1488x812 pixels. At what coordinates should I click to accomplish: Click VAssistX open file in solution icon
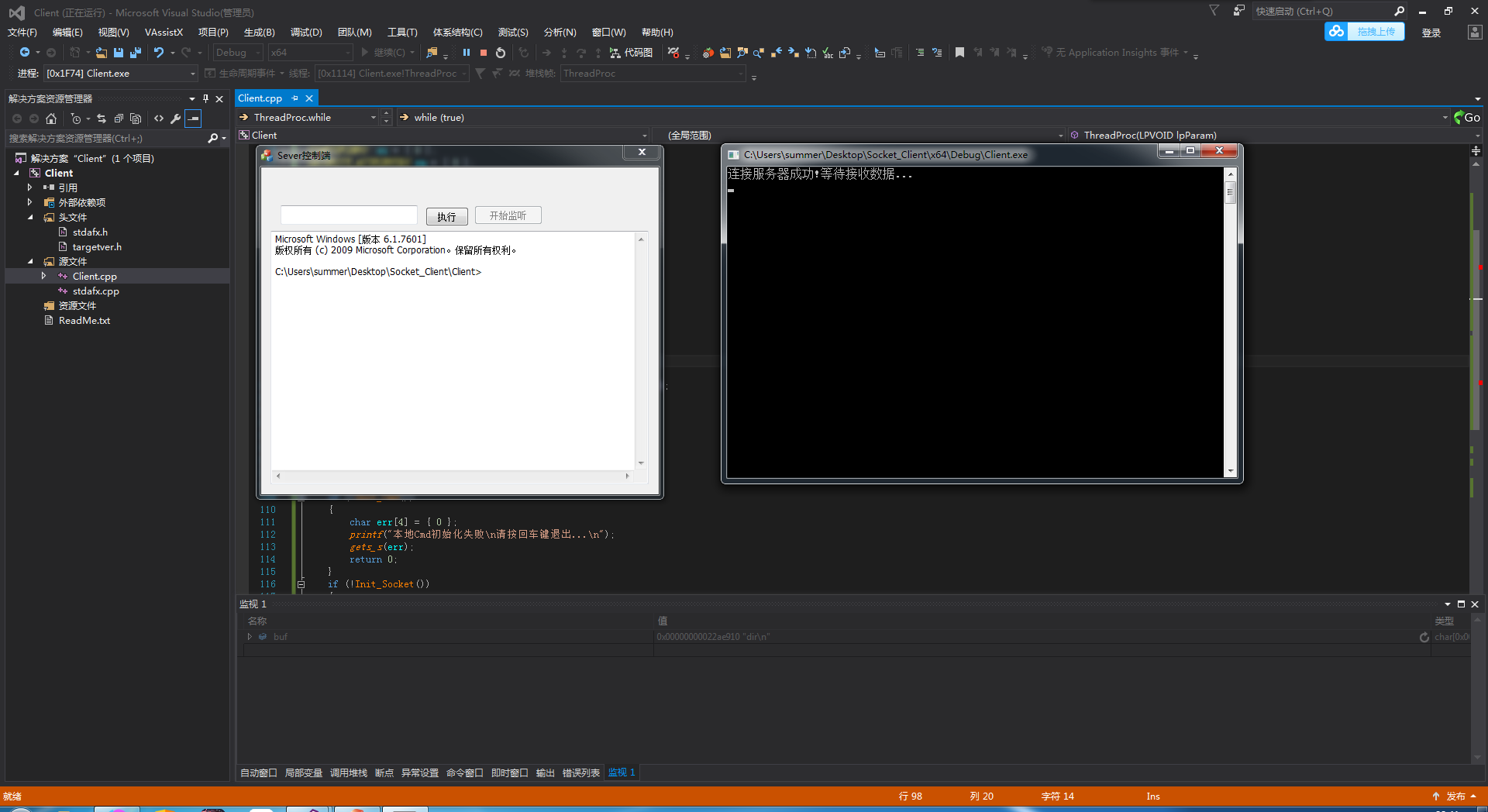725,53
